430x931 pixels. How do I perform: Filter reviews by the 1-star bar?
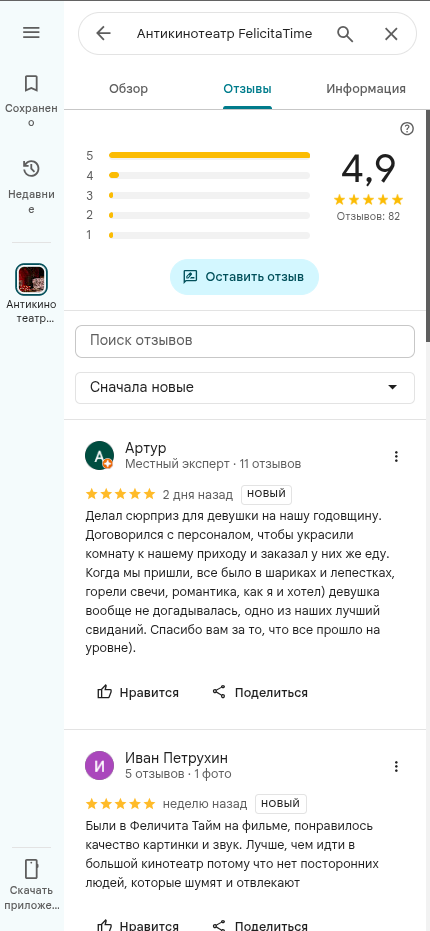point(209,235)
